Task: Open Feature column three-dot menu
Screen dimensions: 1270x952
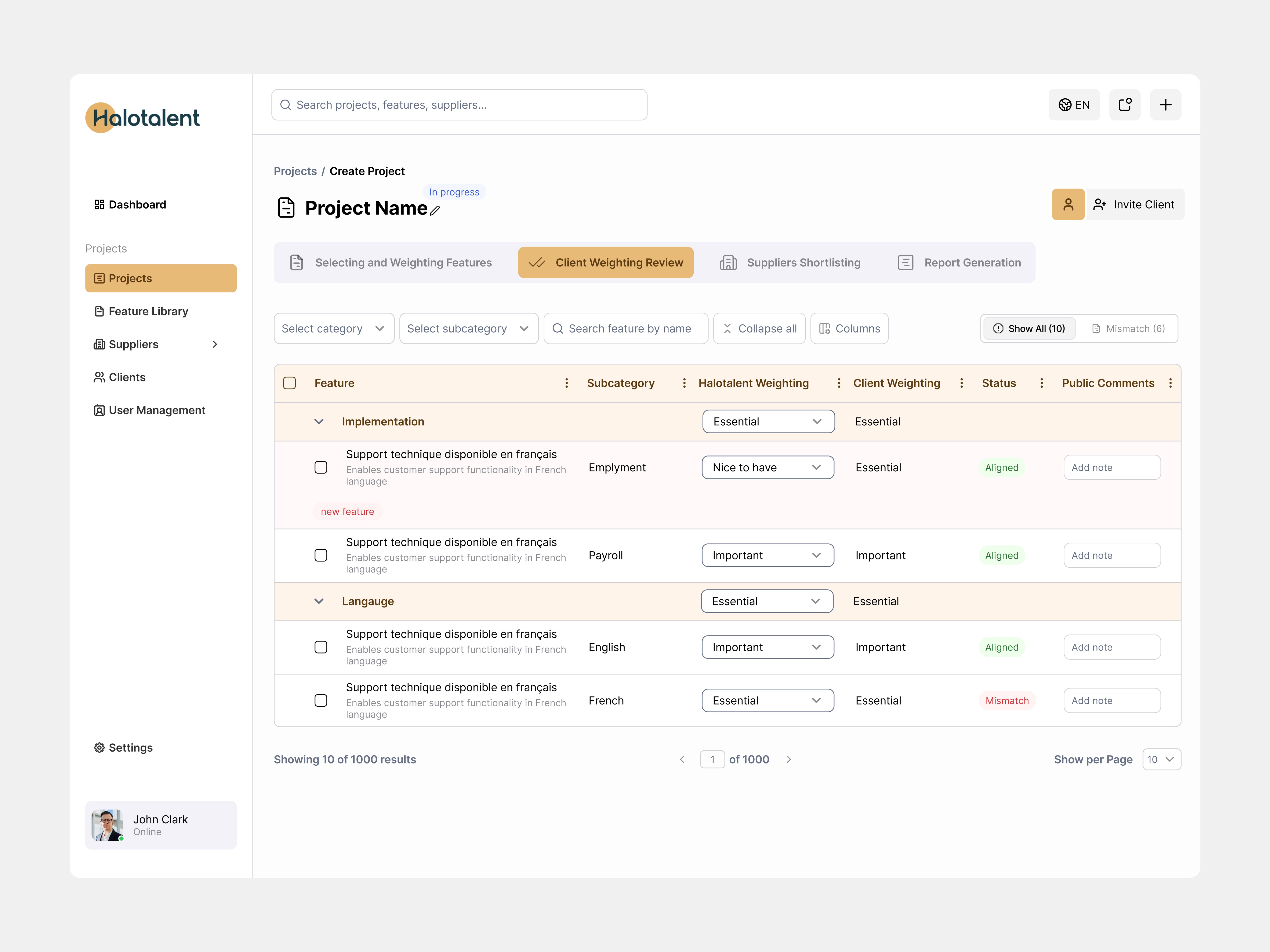Action: coord(566,383)
